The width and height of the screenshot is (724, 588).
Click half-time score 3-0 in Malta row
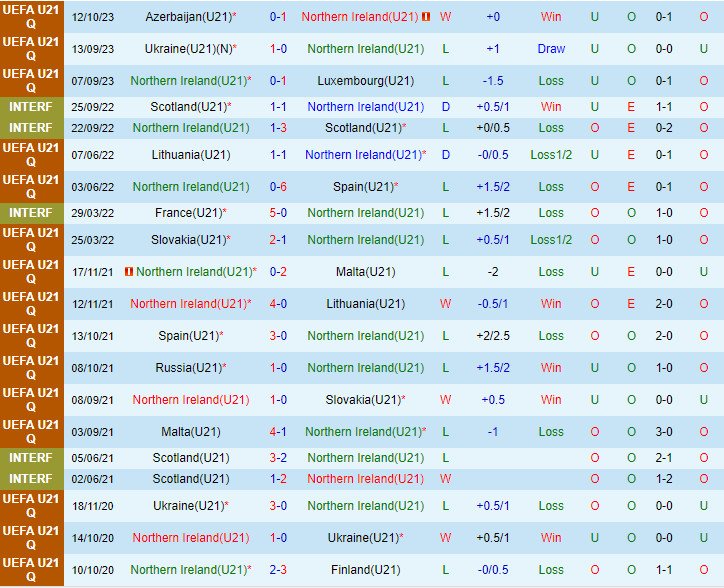tap(664, 431)
